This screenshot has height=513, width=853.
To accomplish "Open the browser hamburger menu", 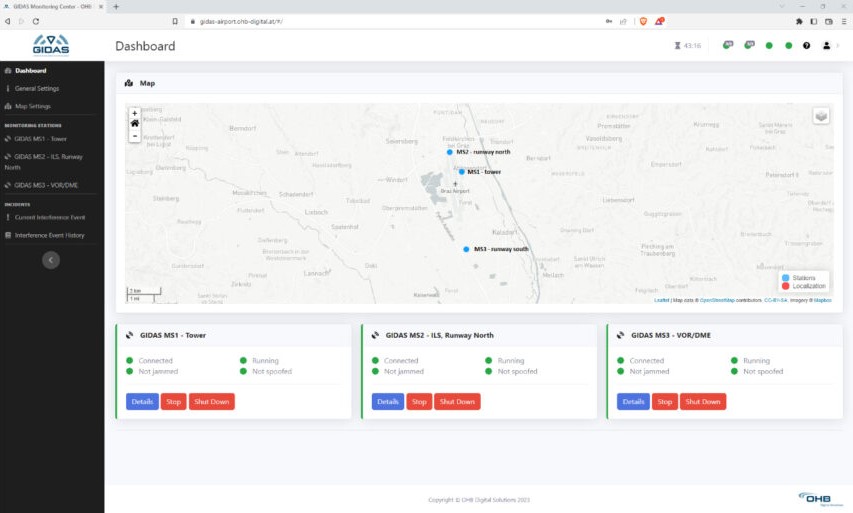I will 843,20.
